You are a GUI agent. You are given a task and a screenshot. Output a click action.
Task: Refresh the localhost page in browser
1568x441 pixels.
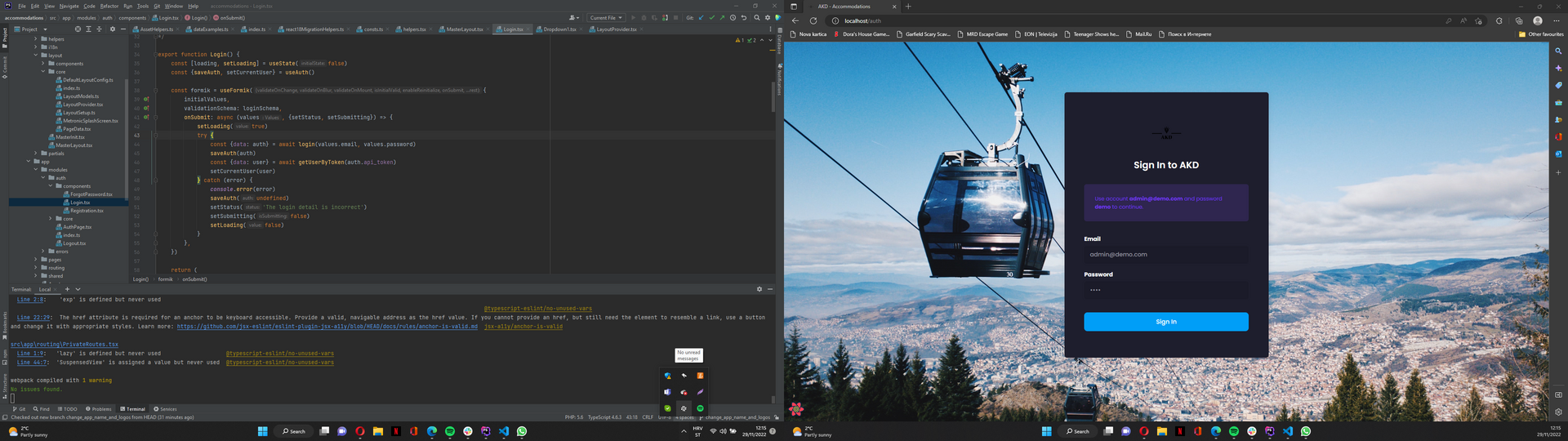click(813, 21)
